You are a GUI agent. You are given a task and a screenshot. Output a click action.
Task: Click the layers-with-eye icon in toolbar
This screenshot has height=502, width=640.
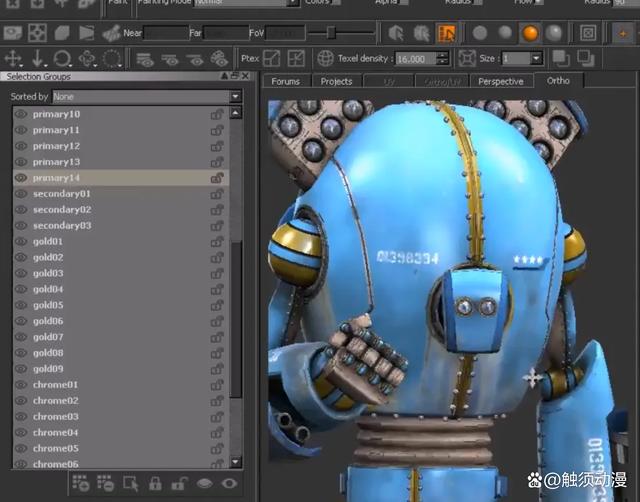144,59
